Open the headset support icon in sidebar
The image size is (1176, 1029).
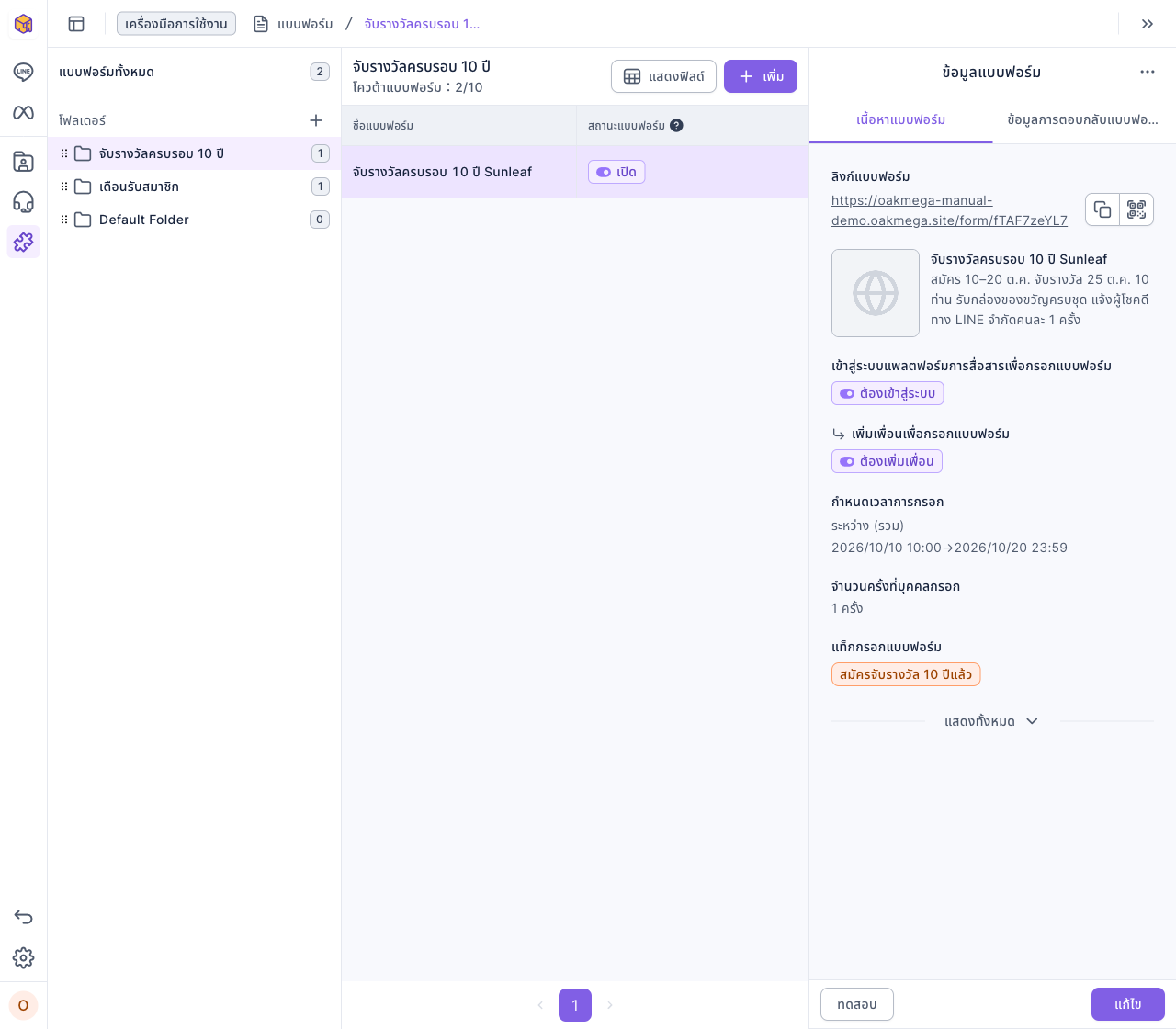23,202
